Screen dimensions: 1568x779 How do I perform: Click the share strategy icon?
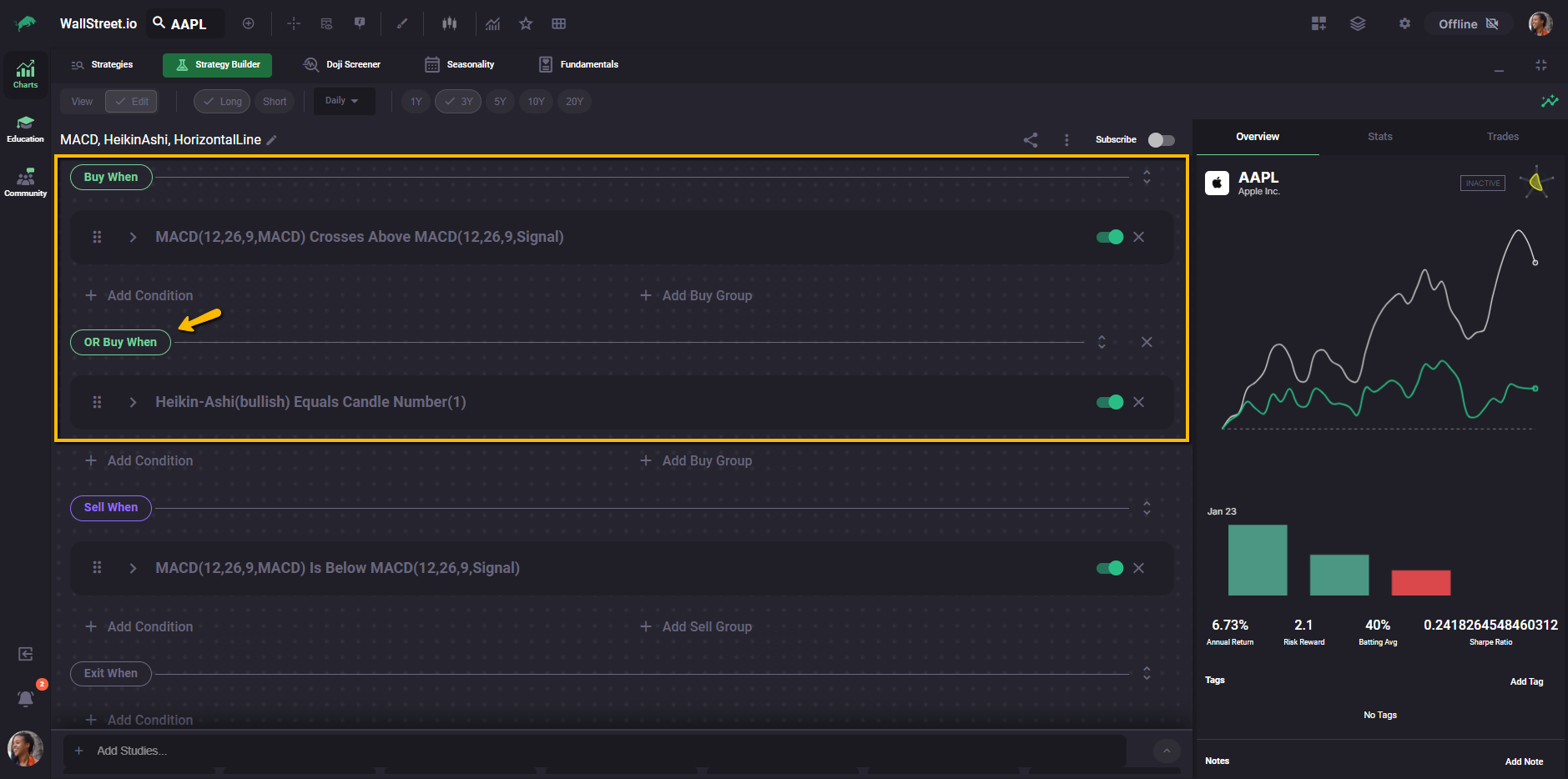tap(1031, 140)
